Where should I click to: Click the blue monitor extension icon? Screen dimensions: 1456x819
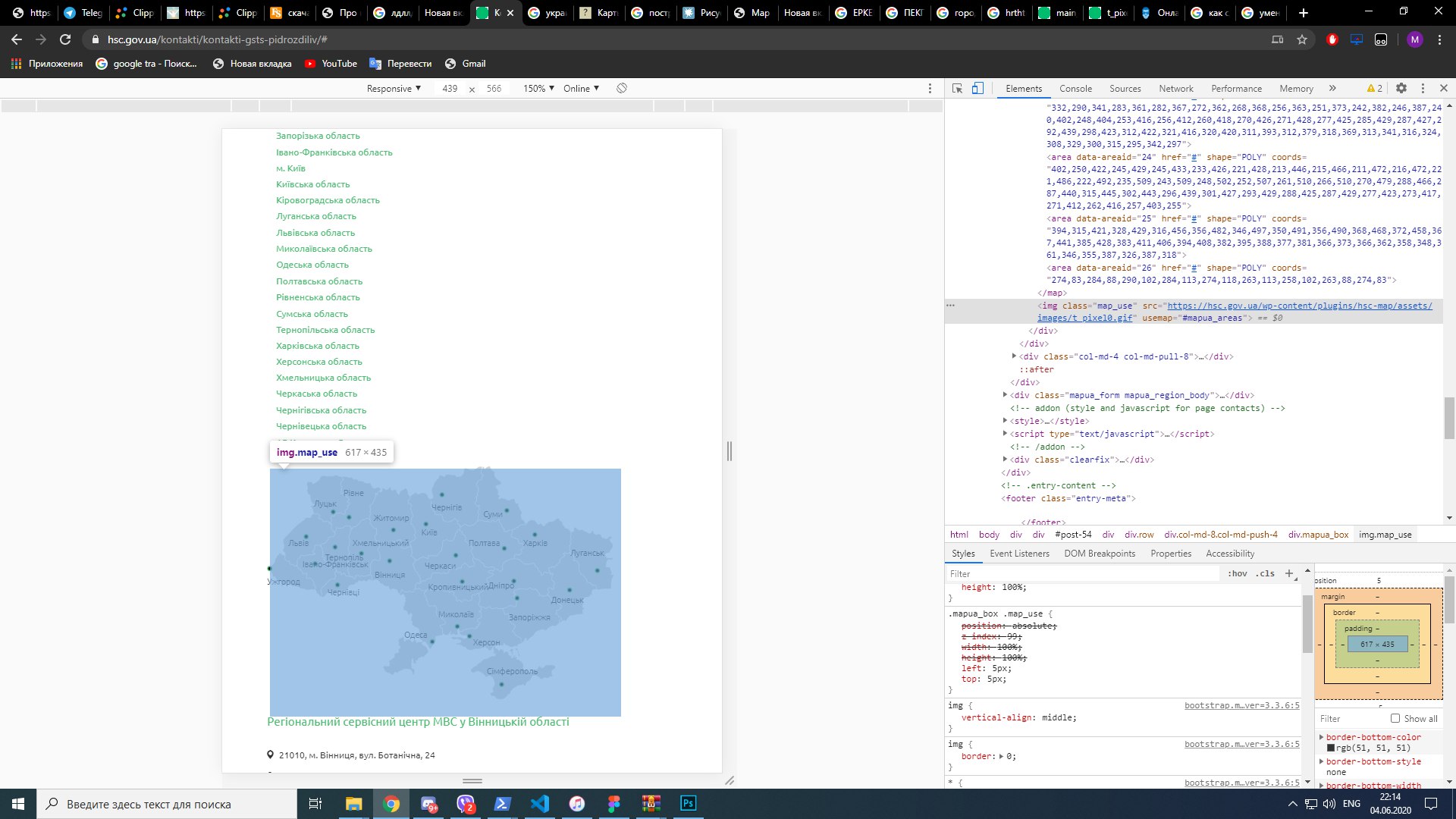coord(1357,39)
